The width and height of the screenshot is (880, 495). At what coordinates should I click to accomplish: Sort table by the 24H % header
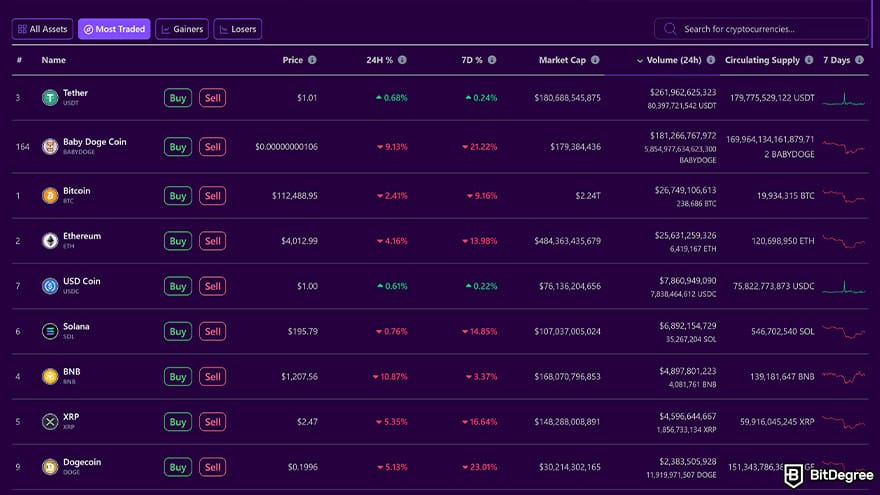[380, 60]
